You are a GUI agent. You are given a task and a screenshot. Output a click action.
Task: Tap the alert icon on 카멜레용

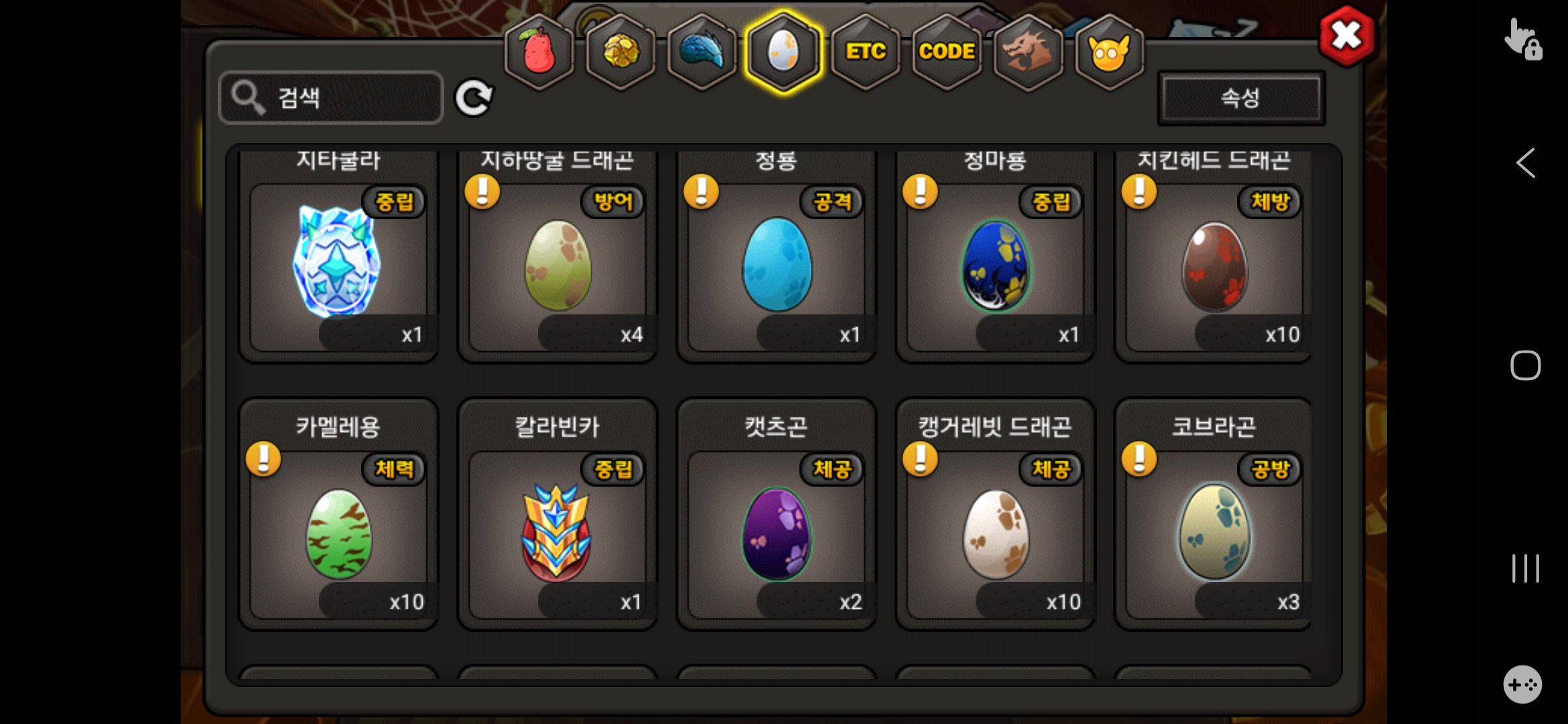click(263, 459)
